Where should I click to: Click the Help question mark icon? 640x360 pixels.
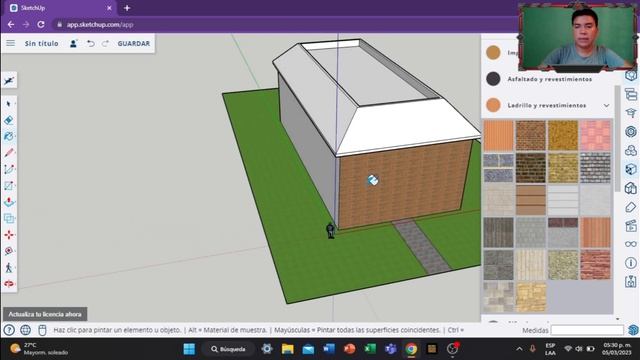tap(9, 330)
